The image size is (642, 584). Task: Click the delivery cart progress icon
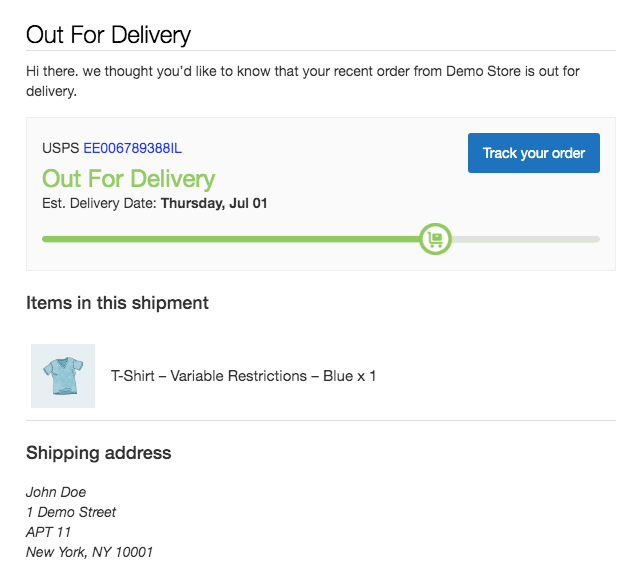point(435,239)
